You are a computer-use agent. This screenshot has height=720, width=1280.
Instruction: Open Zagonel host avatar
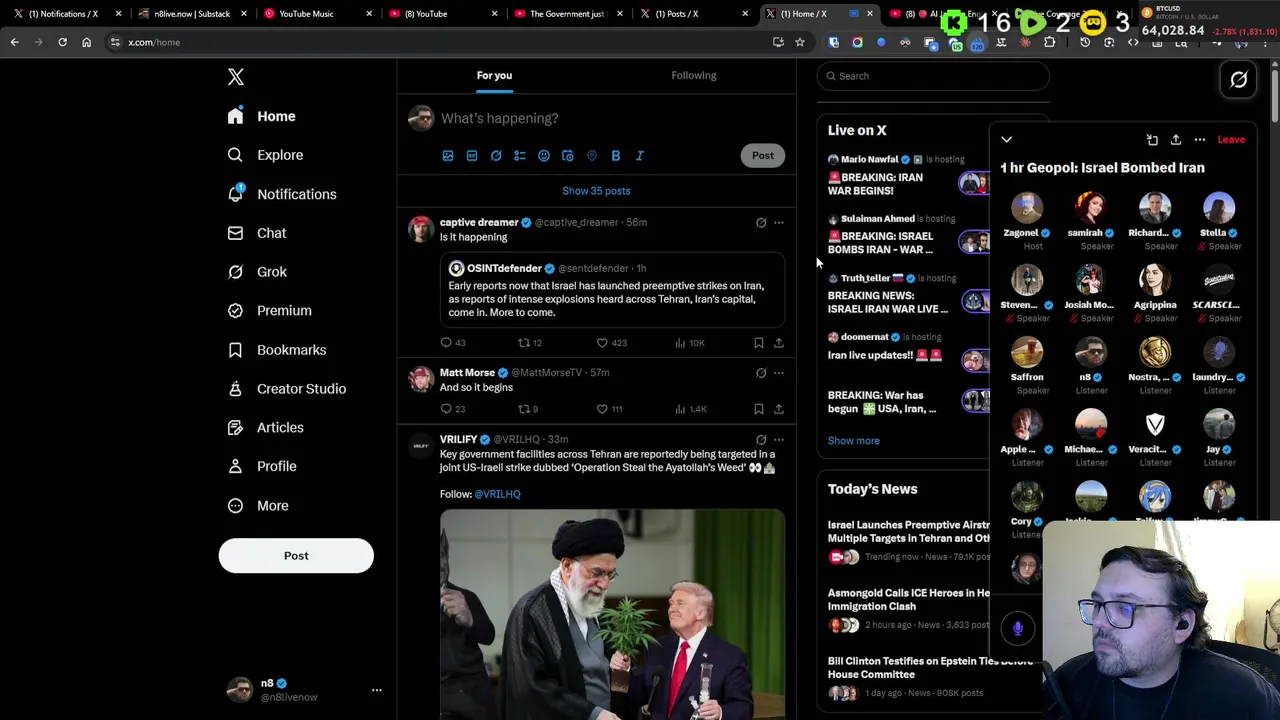pyautogui.click(x=1027, y=208)
